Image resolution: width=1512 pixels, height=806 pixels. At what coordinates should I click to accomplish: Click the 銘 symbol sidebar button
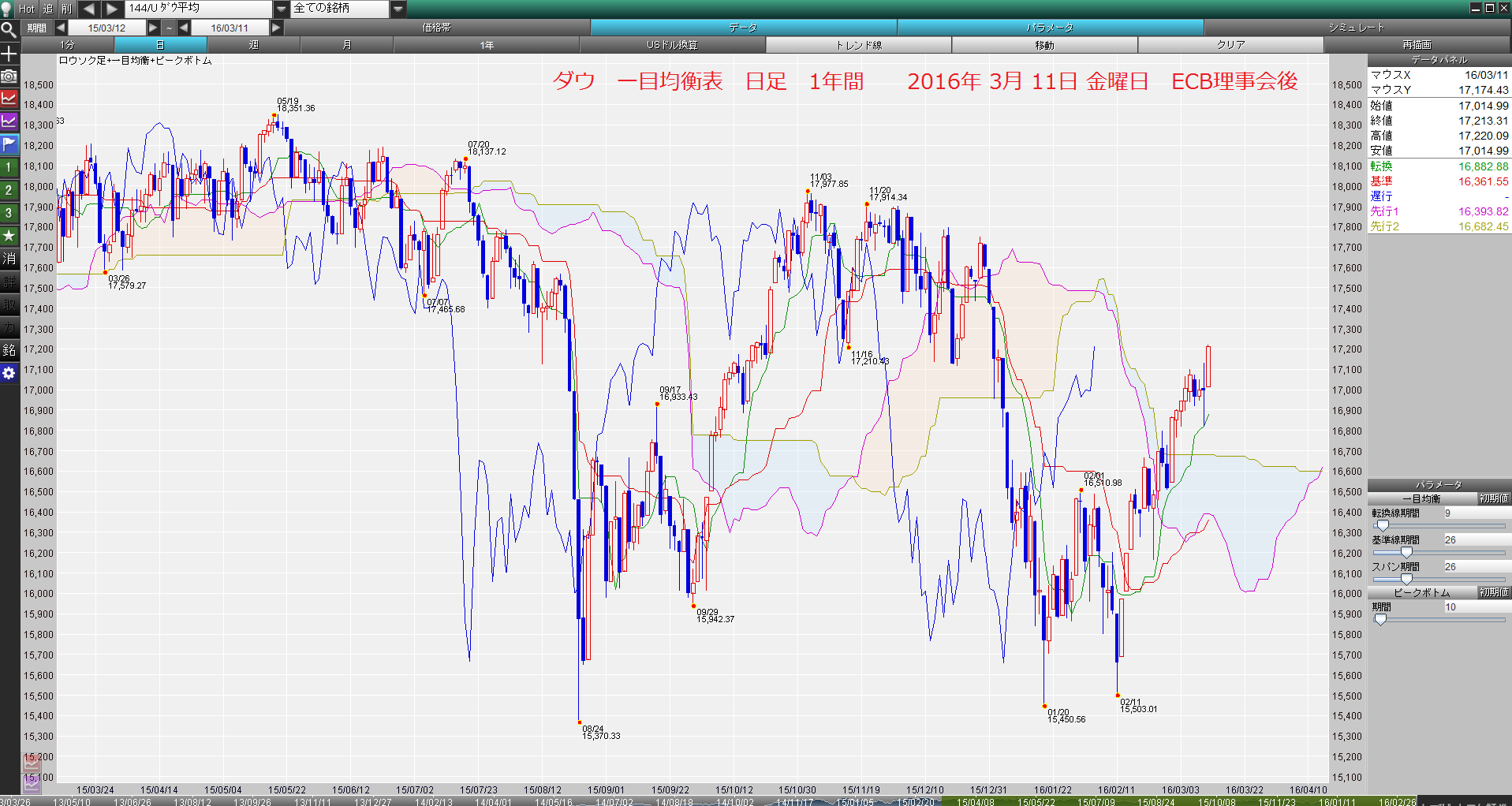pos(9,350)
